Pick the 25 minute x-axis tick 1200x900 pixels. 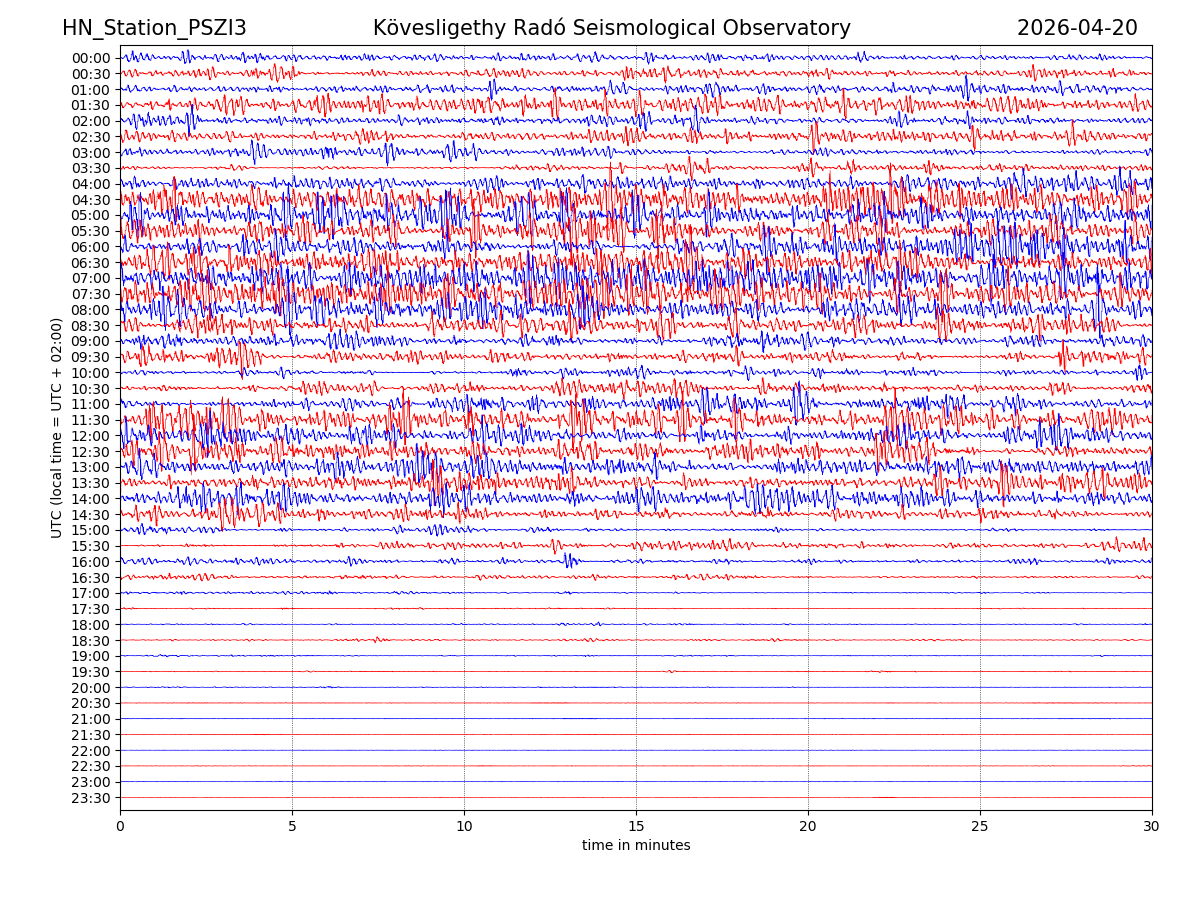point(980,826)
